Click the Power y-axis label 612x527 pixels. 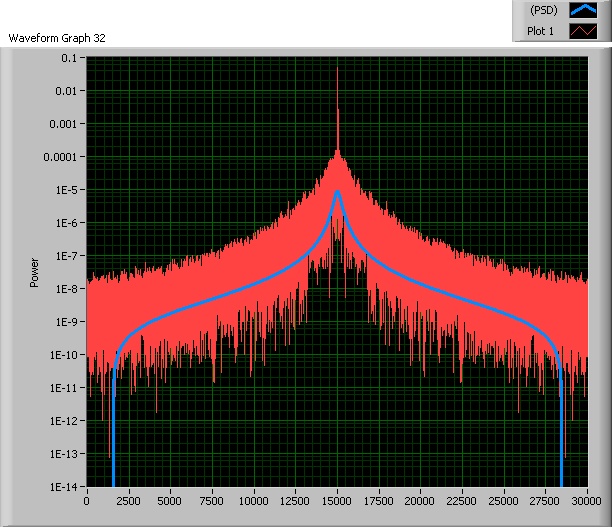[x=34, y=273]
